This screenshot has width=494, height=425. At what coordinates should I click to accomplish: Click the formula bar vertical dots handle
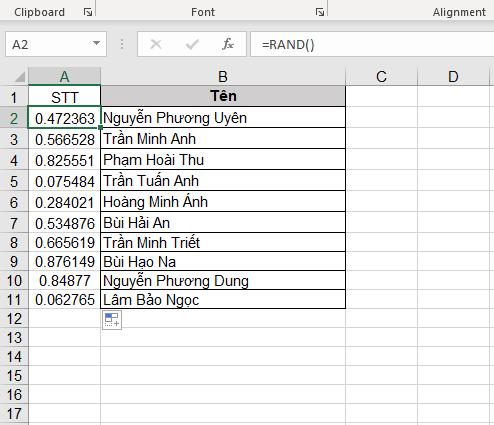(x=122, y=44)
